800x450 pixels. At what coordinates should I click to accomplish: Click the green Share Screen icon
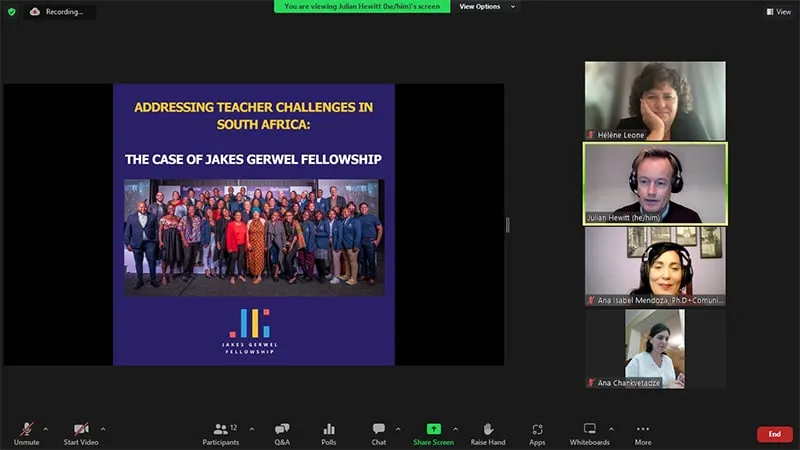coord(433,431)
